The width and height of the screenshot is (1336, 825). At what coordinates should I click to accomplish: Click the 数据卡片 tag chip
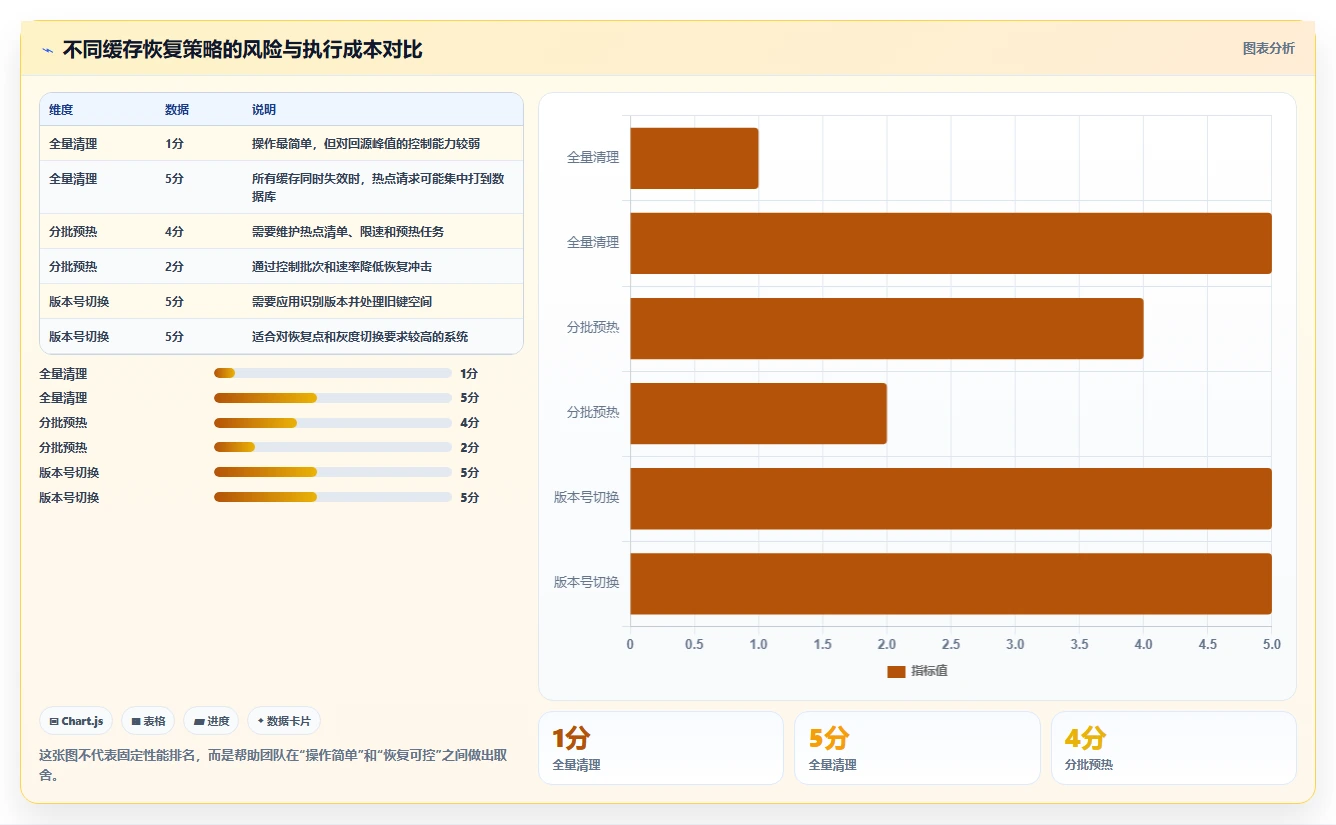point(284,721)
